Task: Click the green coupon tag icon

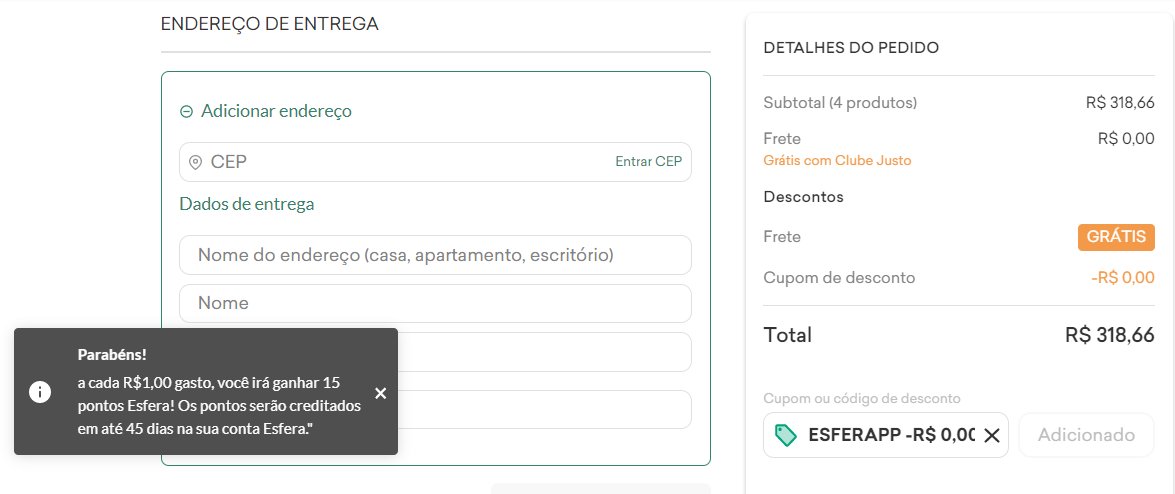Action: (785, 435)
